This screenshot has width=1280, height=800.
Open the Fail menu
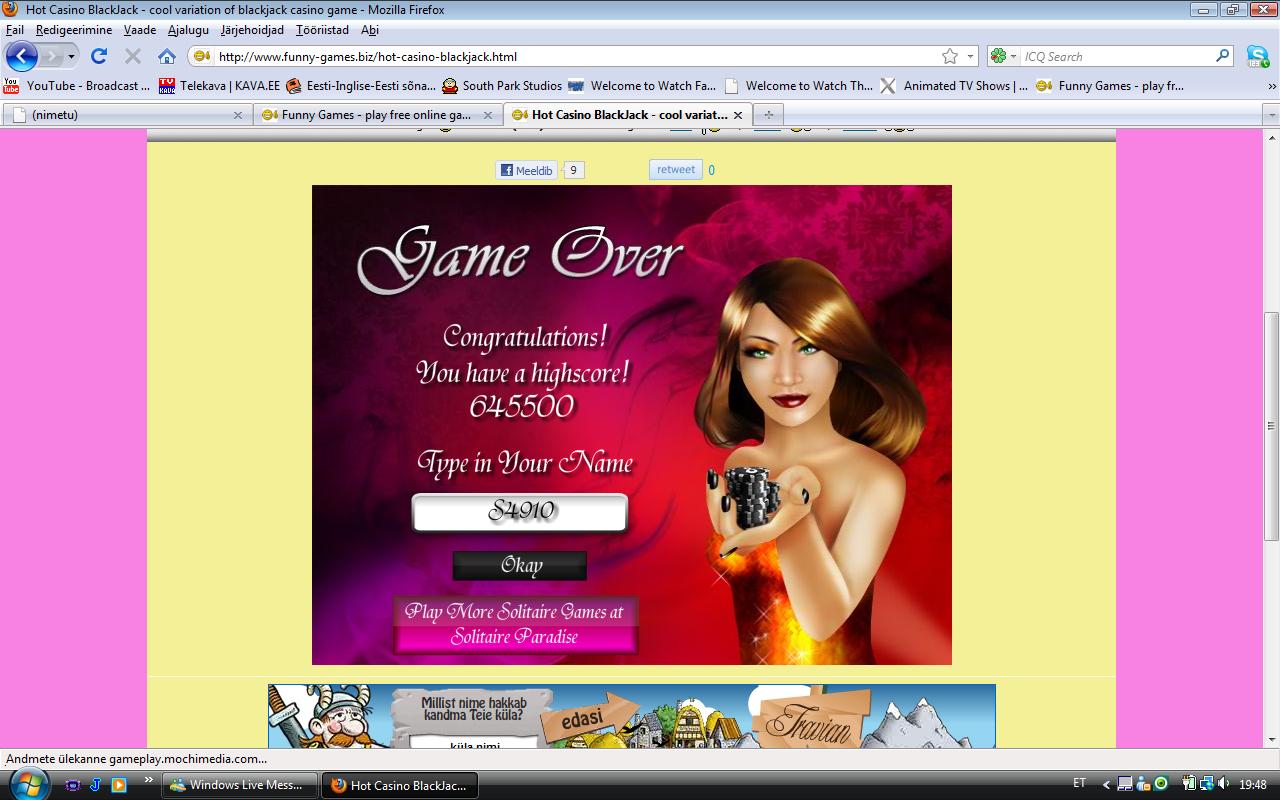[x=15, y=30]
